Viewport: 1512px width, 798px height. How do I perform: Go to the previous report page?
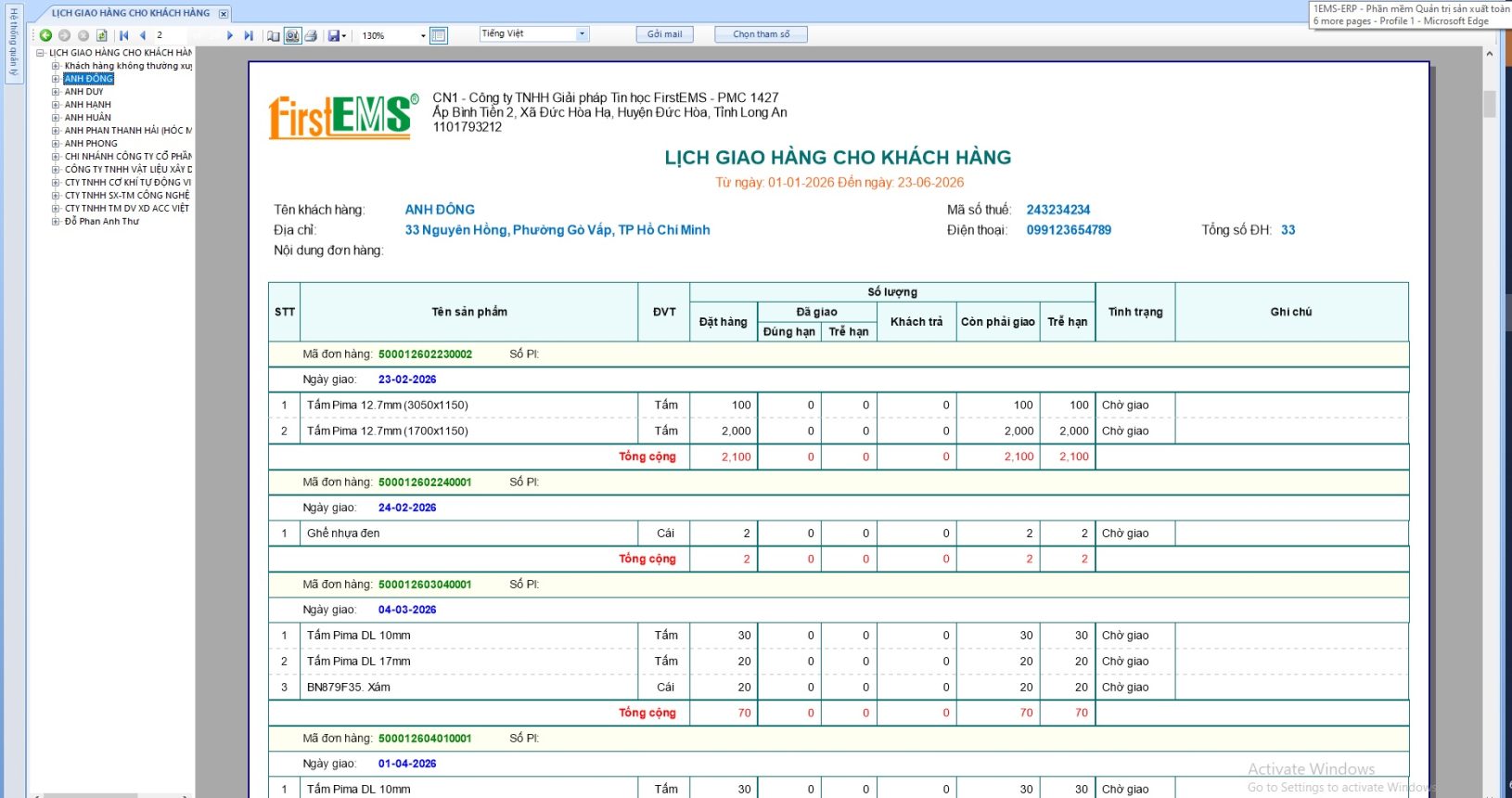pos(143,35)
